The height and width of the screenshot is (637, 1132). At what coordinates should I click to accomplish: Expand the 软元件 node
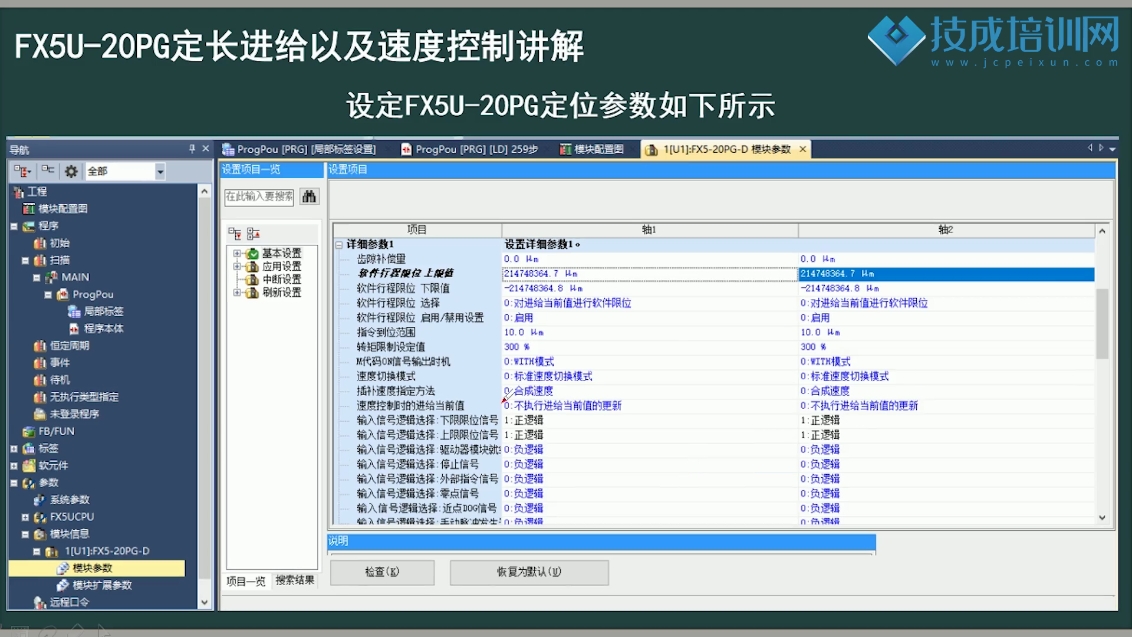coord(14,466)
